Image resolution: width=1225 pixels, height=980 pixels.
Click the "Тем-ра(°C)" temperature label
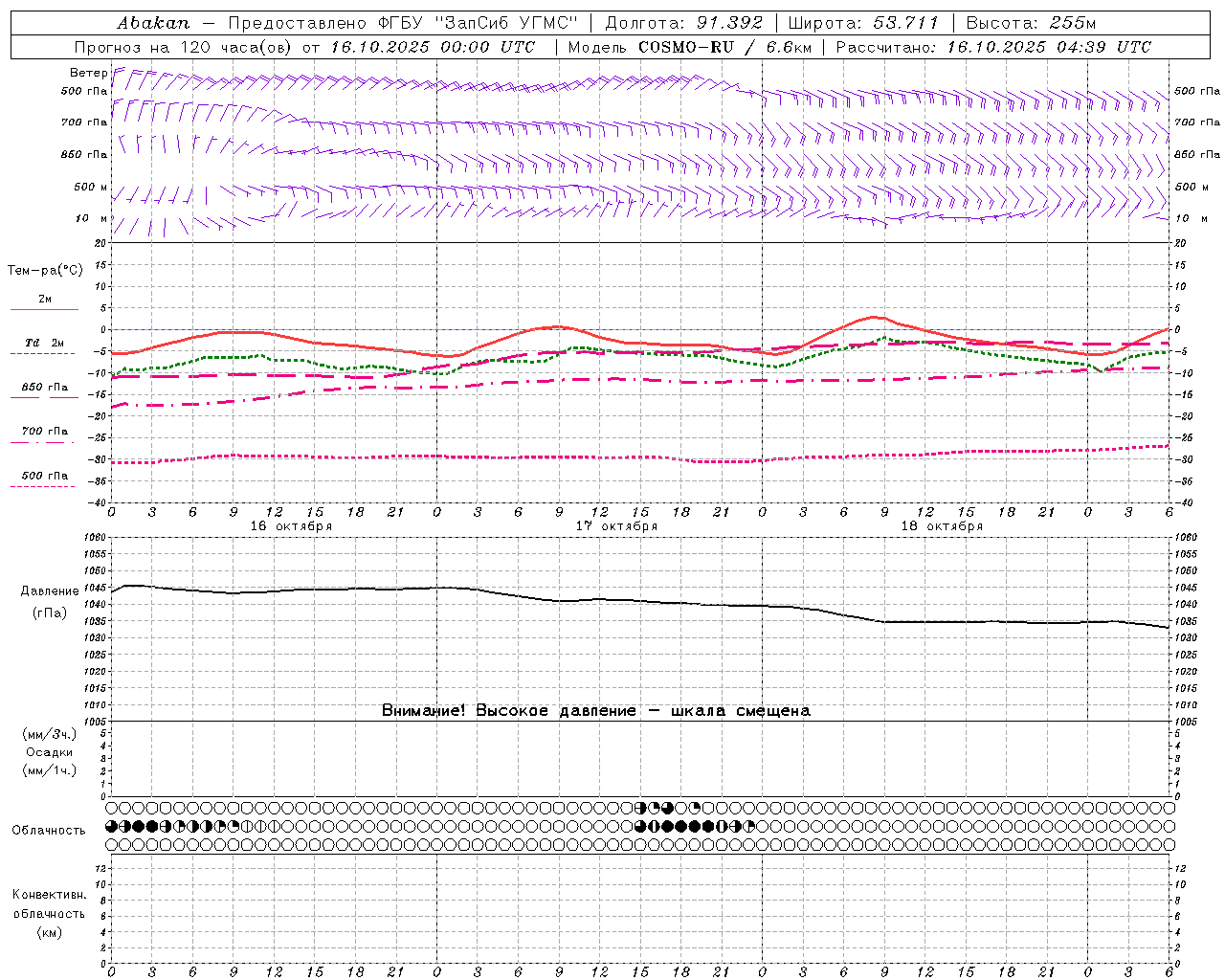point(45,271)
